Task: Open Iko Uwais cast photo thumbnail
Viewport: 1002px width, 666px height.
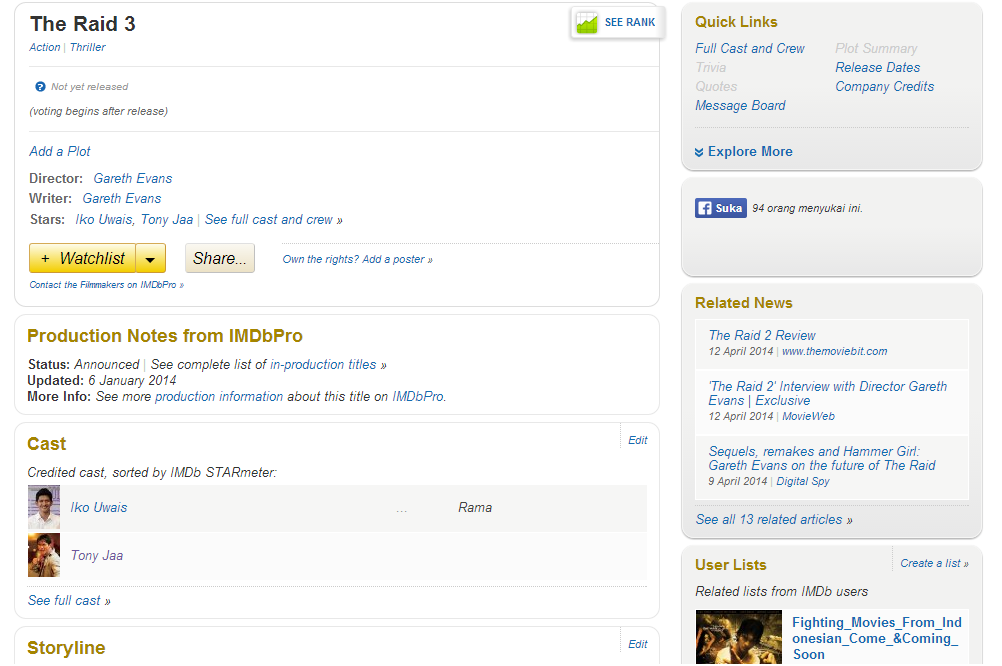Action: coord(44,507)
